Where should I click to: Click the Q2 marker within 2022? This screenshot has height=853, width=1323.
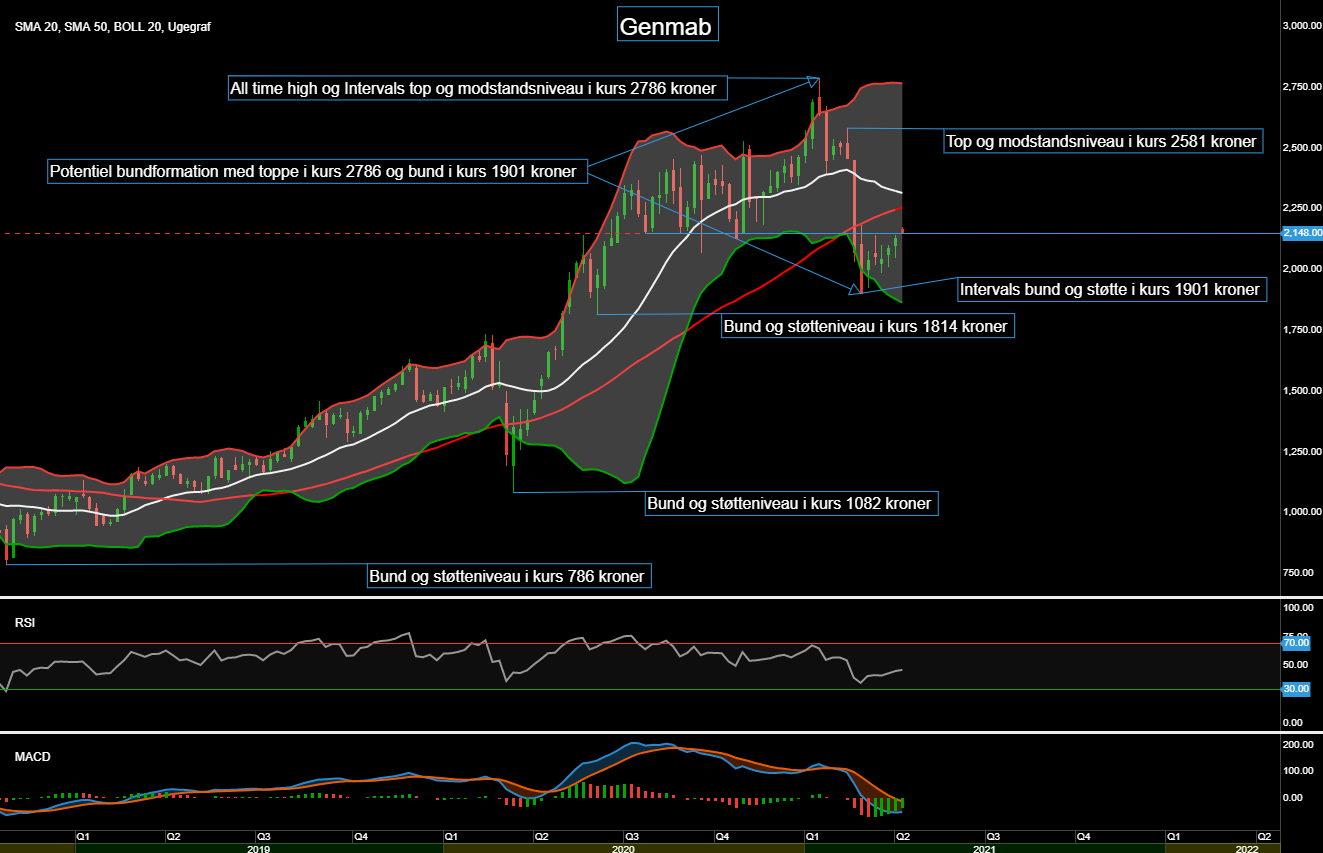point(1264,835)
